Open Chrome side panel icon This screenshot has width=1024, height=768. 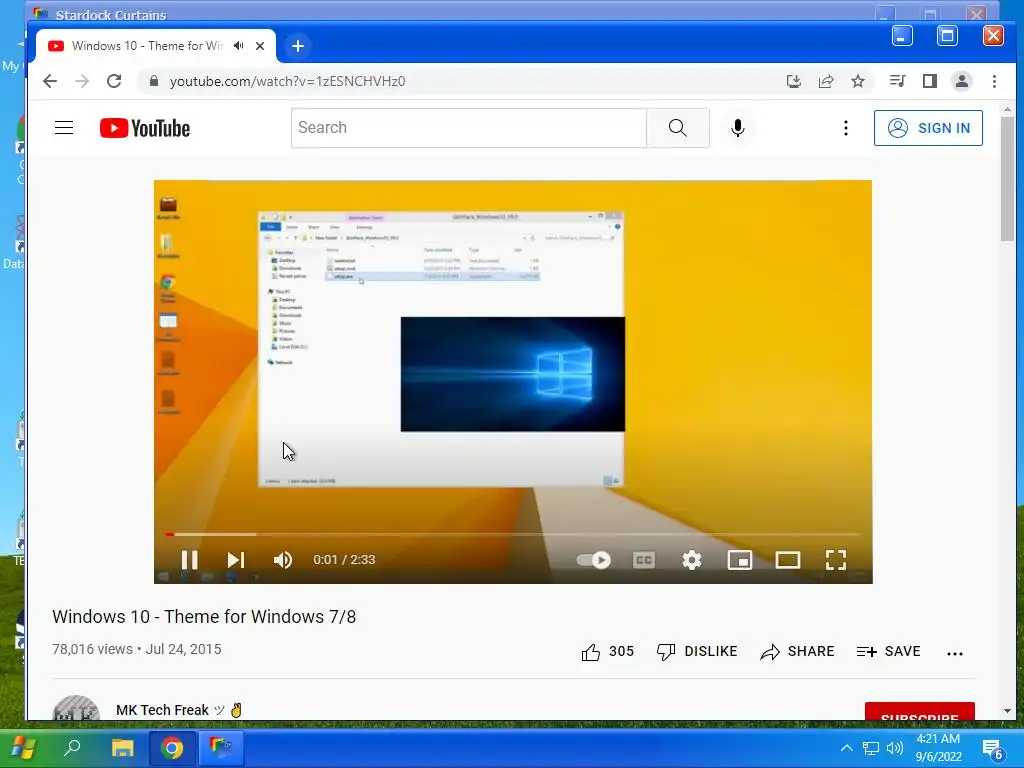pos(930,81)
